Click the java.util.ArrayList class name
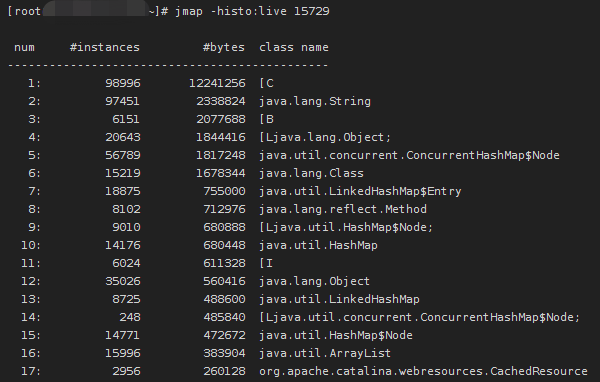 (x=325, y=353)
